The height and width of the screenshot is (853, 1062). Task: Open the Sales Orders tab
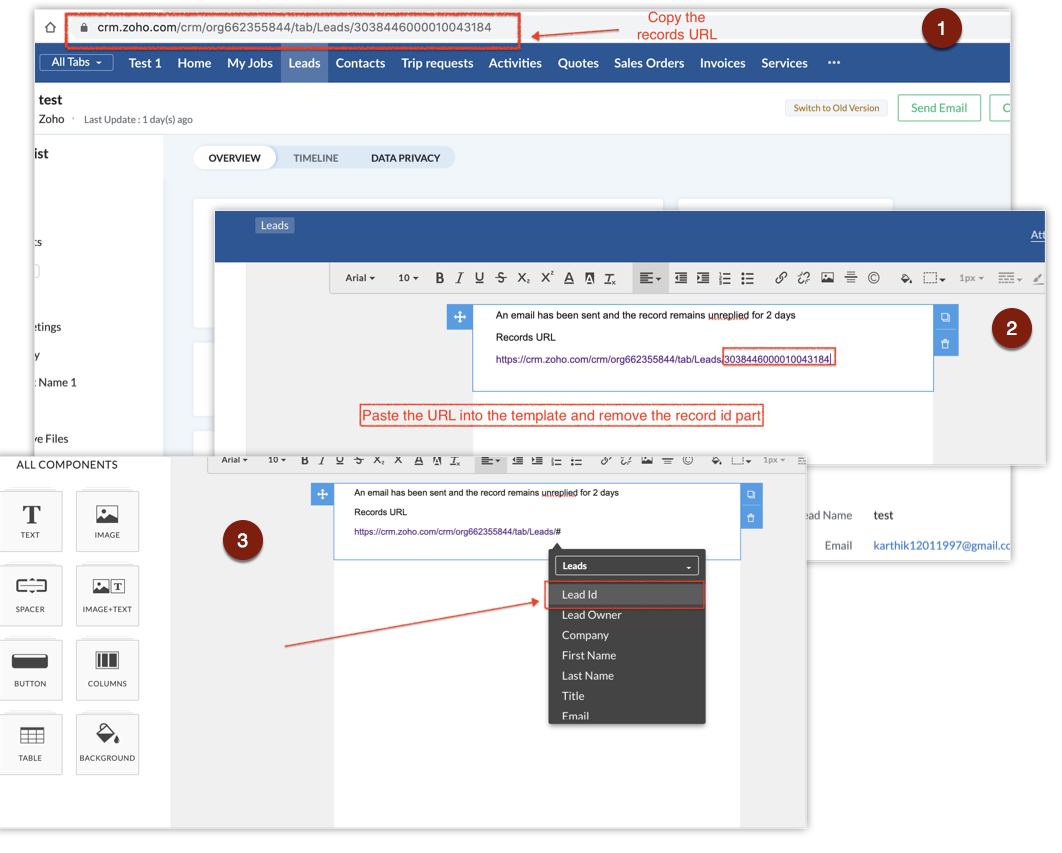649,63
